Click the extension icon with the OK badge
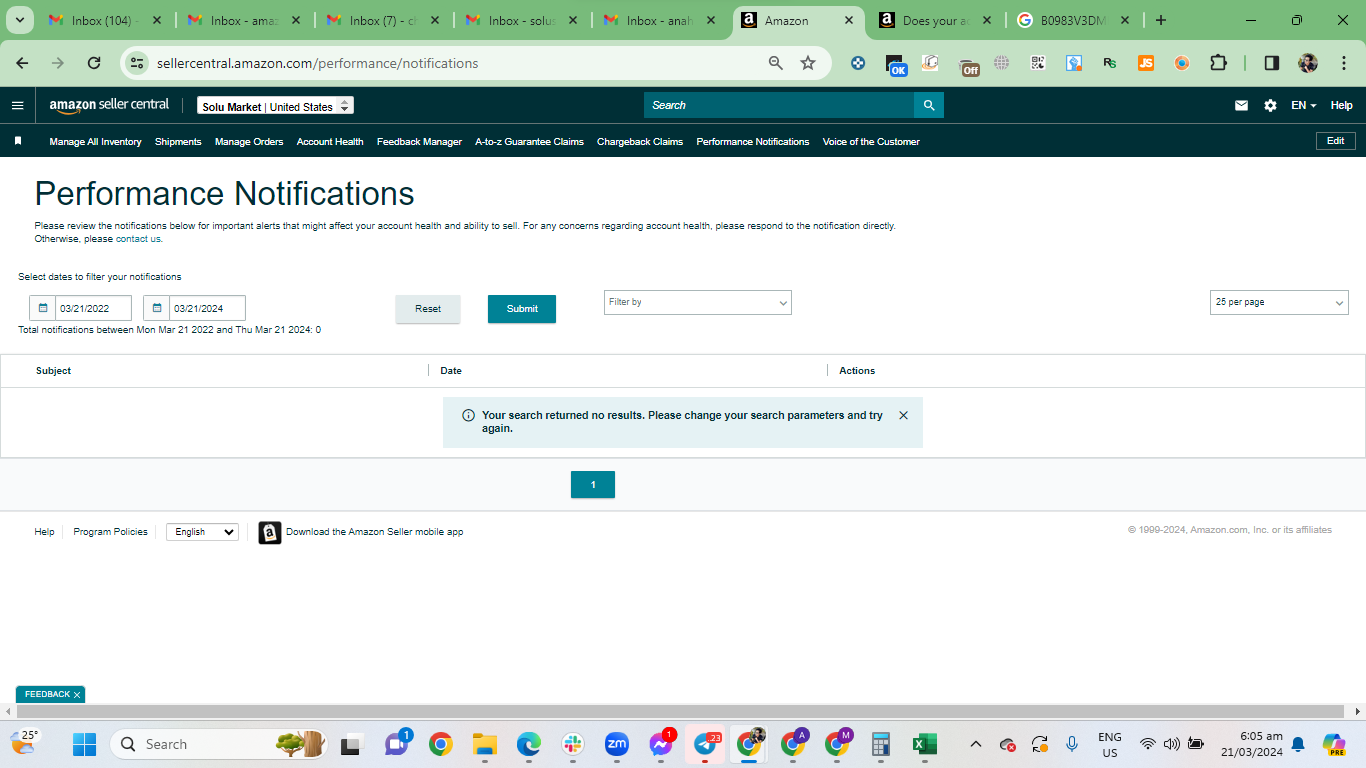 click(x=896, y=64)
